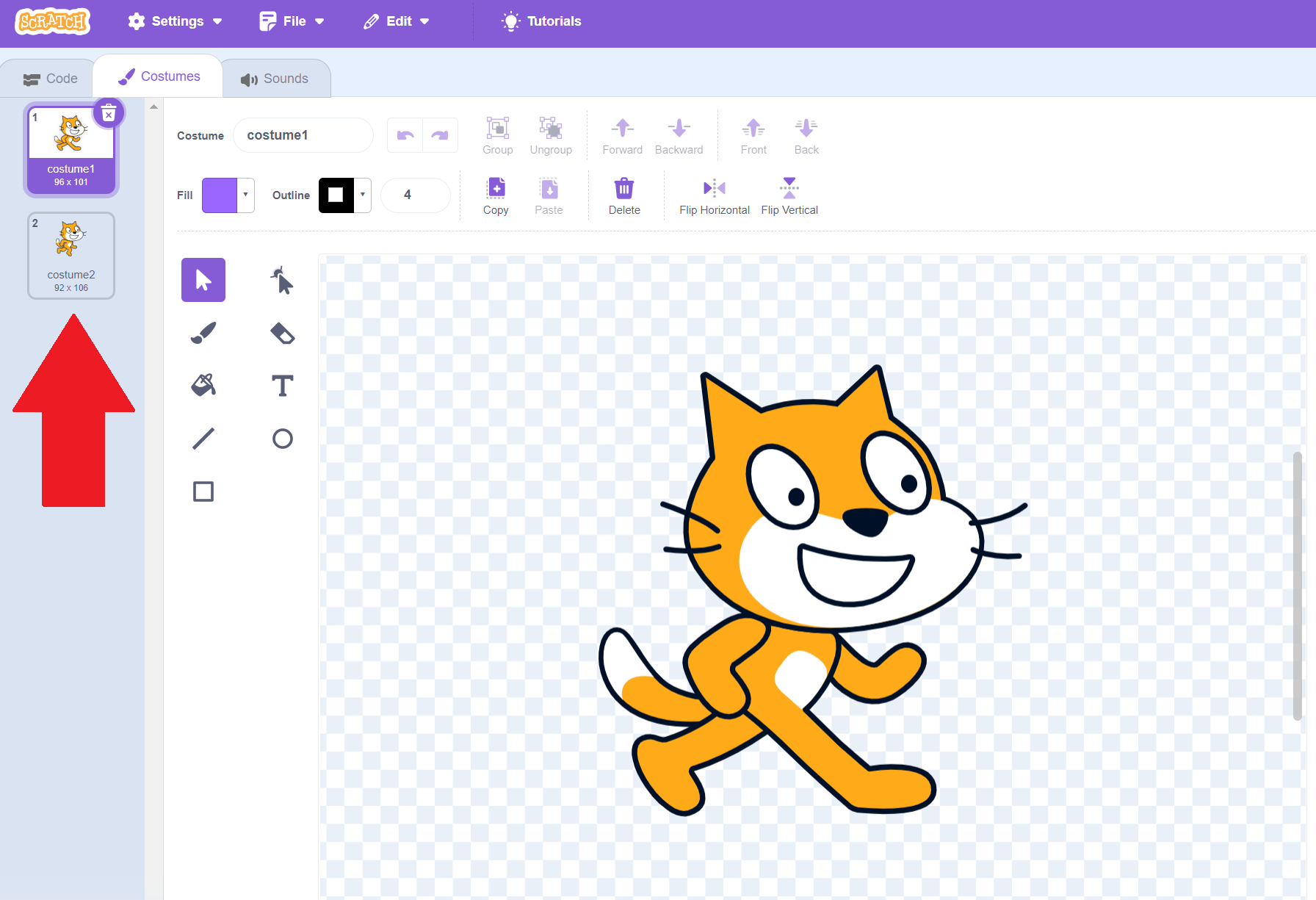Click the Group icon
1316x900 pixels.
click(x=498, y=129)
